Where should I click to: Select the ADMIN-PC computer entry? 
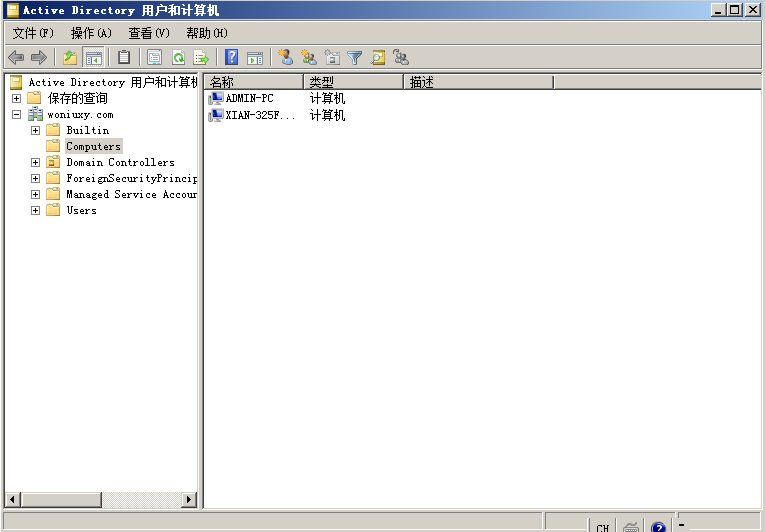pos(249,98)
